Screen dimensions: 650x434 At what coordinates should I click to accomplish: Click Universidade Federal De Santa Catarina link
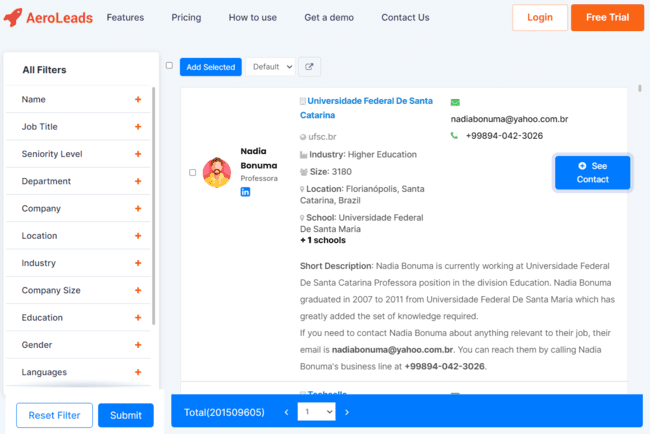tap(369, 107)
